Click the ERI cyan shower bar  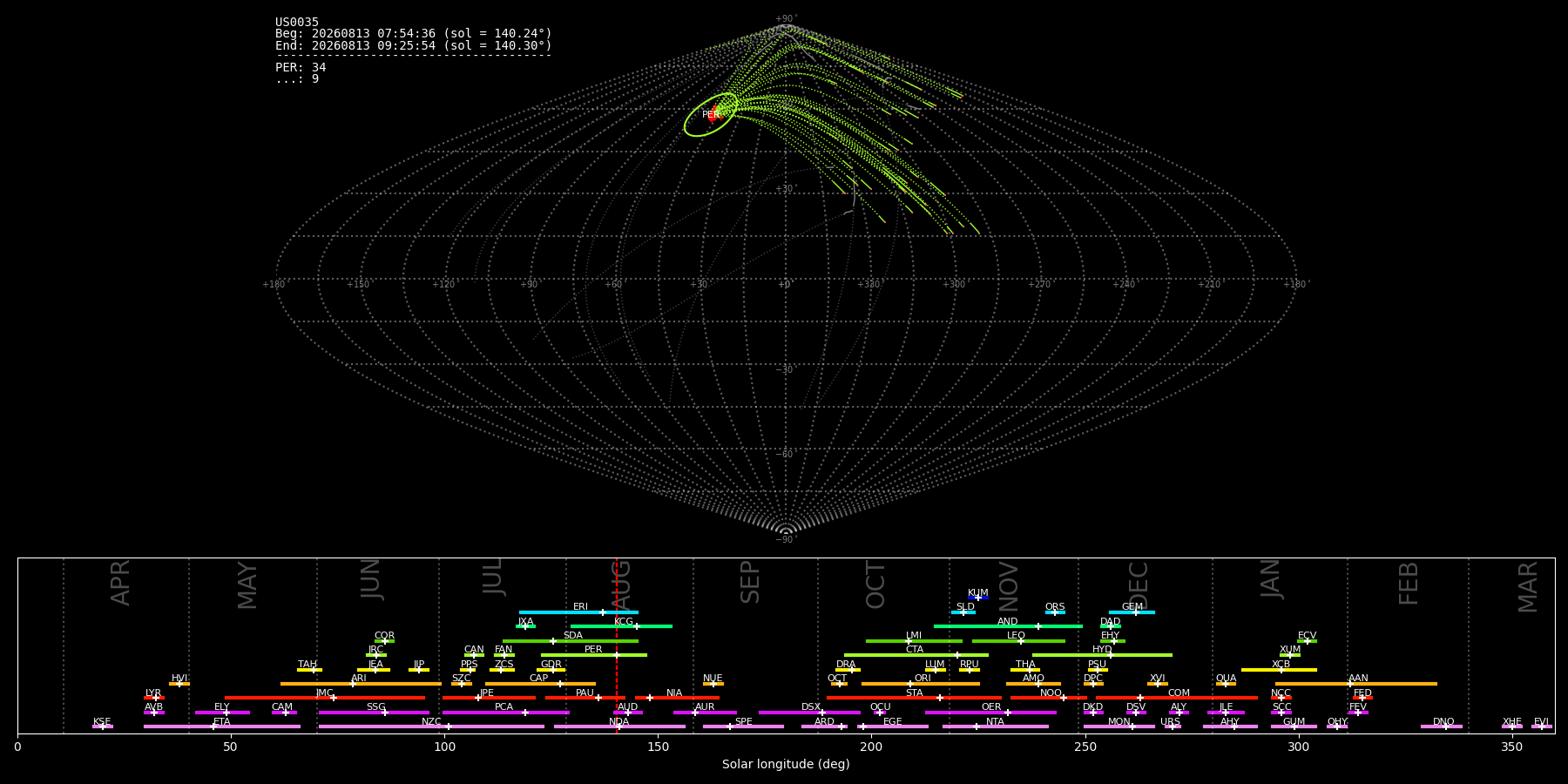tap(578, 612)
